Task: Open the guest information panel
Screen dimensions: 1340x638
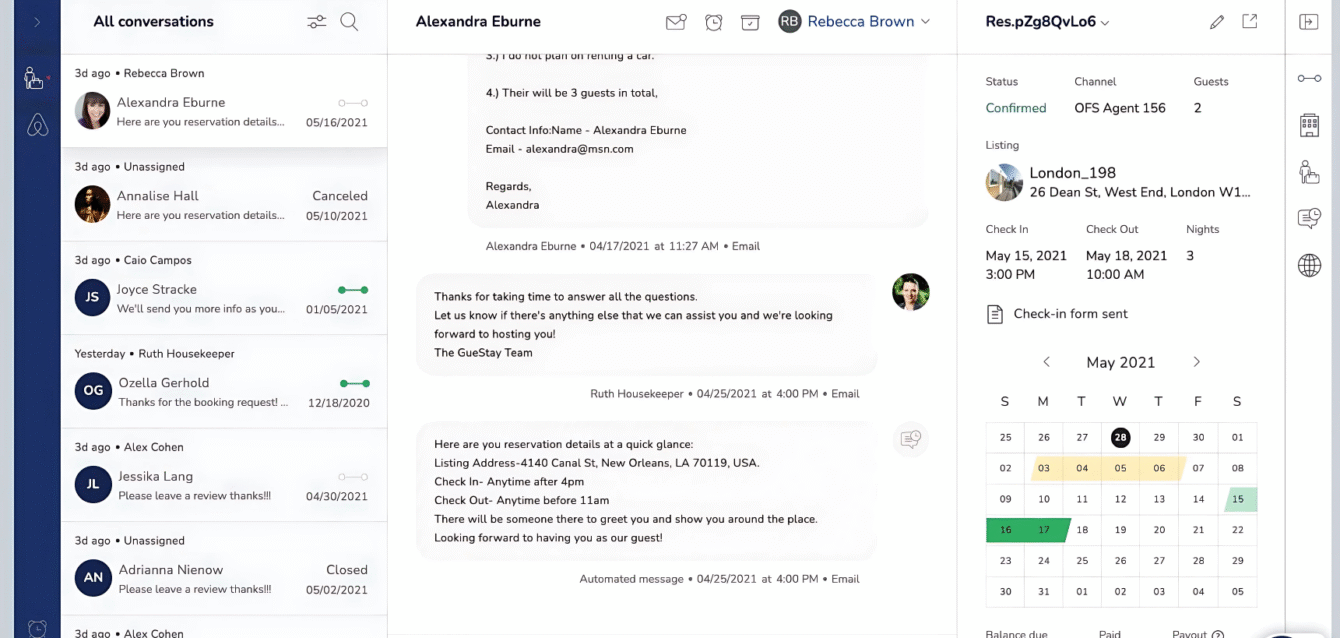Action: pyautogui.click(x=1308, y=171)
